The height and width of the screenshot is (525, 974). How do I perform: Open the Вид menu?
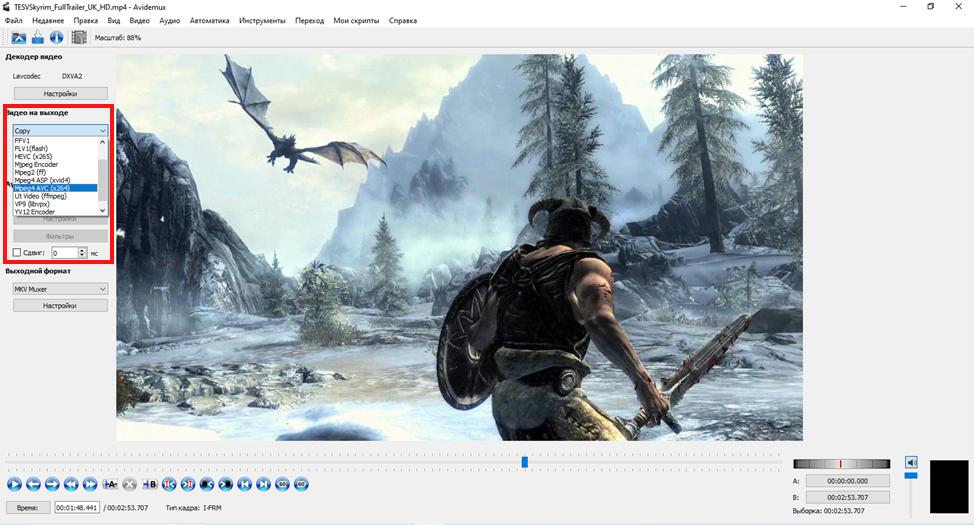point(114,21)
